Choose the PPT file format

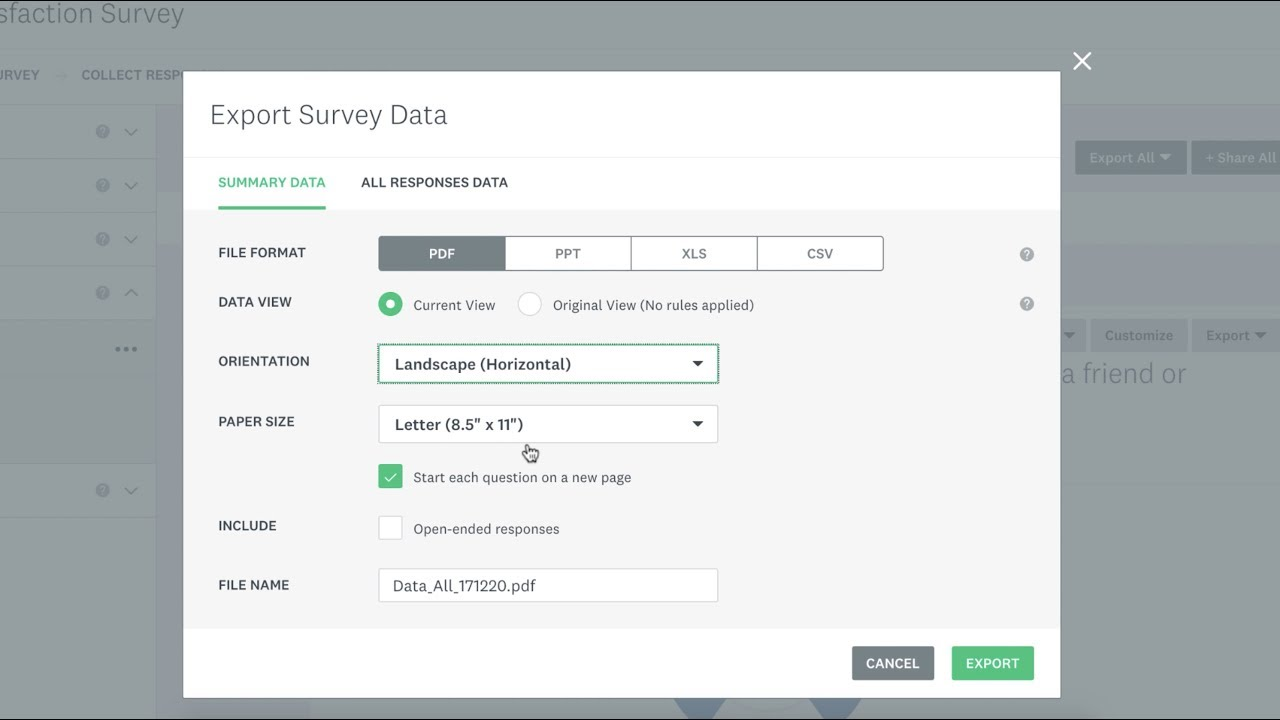567,254
